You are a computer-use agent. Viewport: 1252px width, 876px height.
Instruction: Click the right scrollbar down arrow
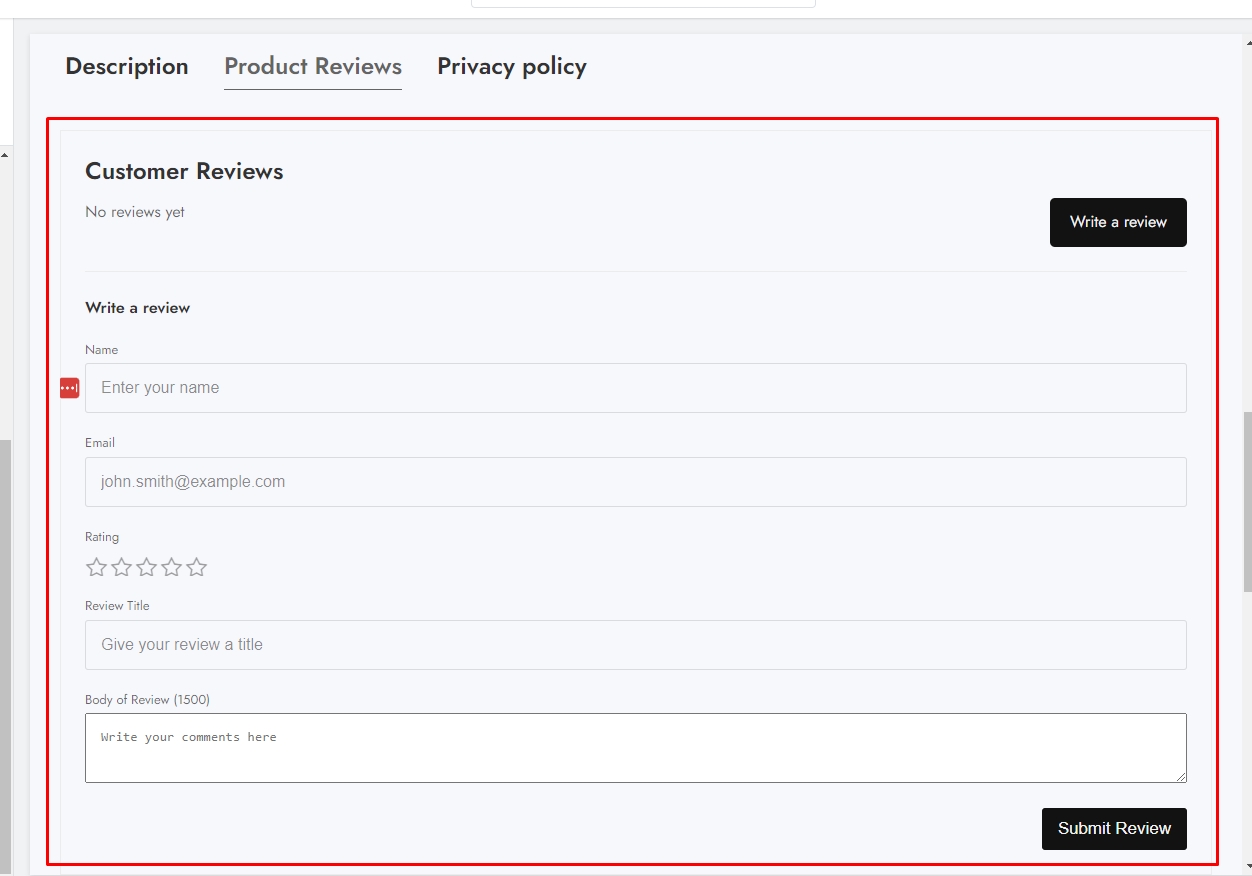(1246, 866)
